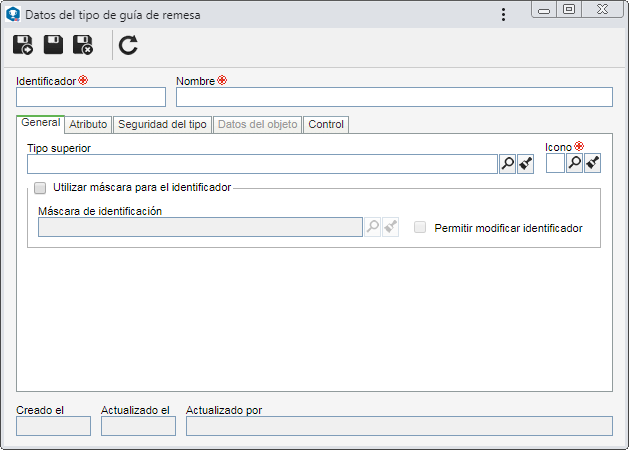Enable Utilizar máscara para el identificador checkbox

[x=40, y=188]
